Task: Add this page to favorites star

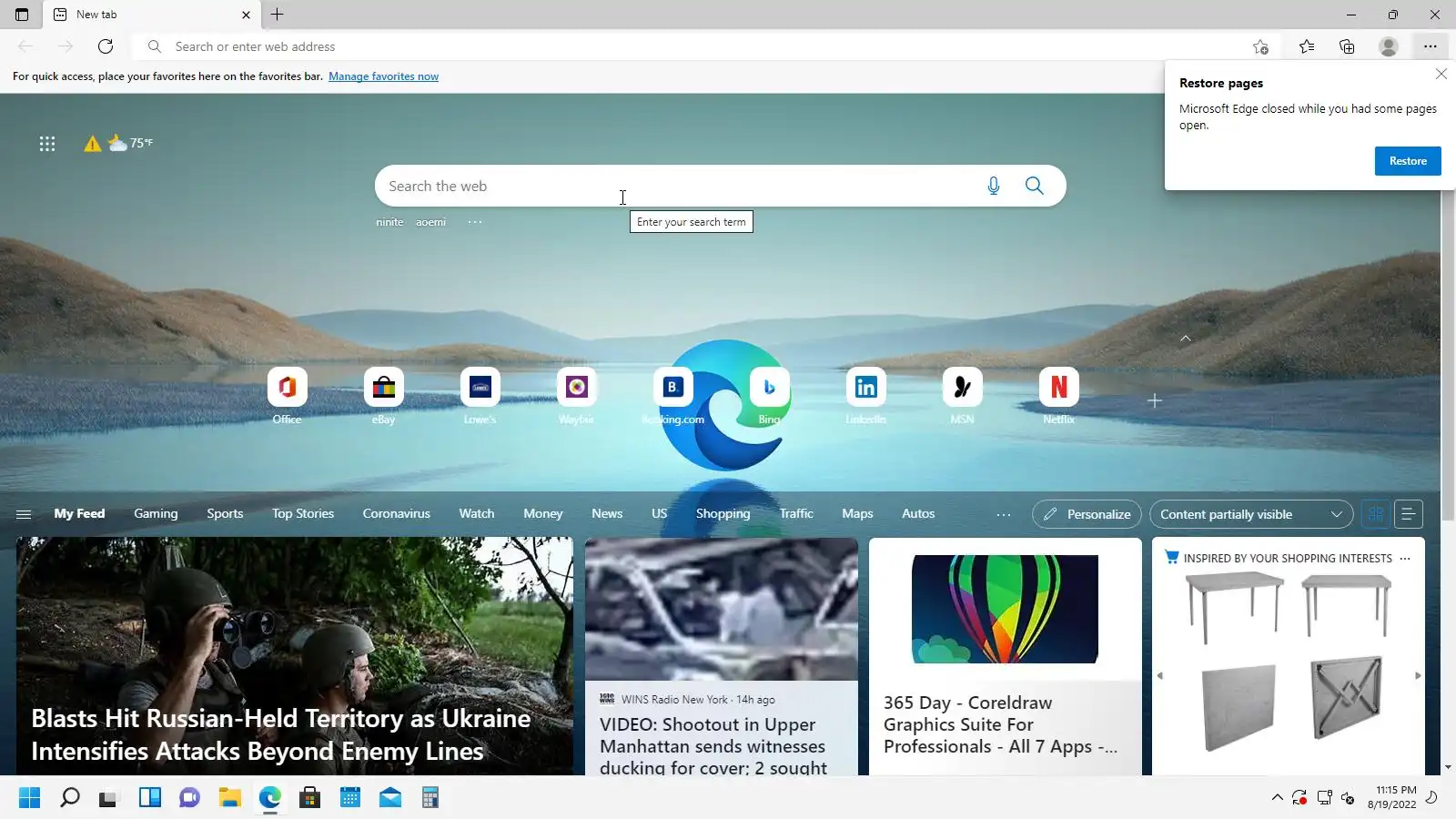Action: pyautogui.click(x=1260, y=46)
